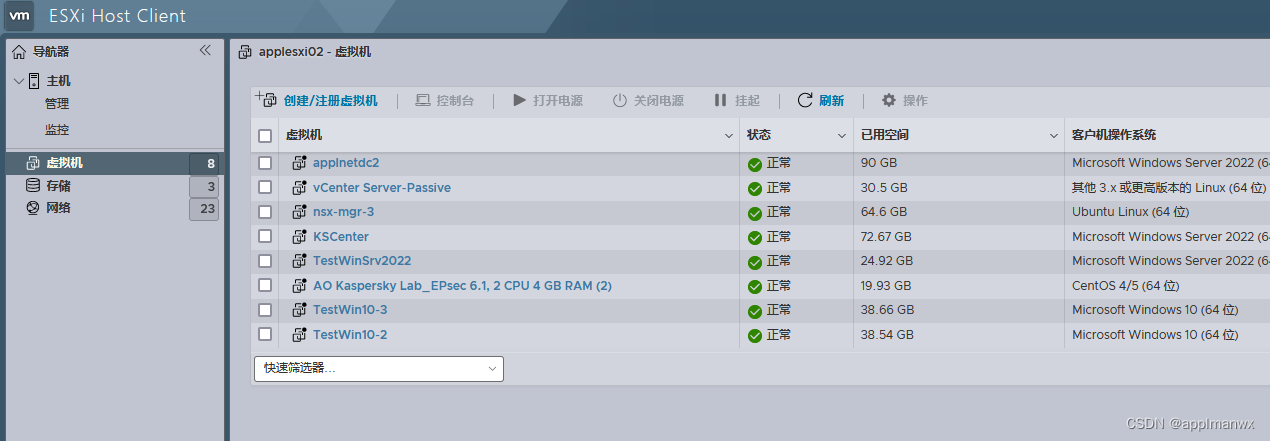Click the 客户机操作系统 column header

tap(1114, 135)
